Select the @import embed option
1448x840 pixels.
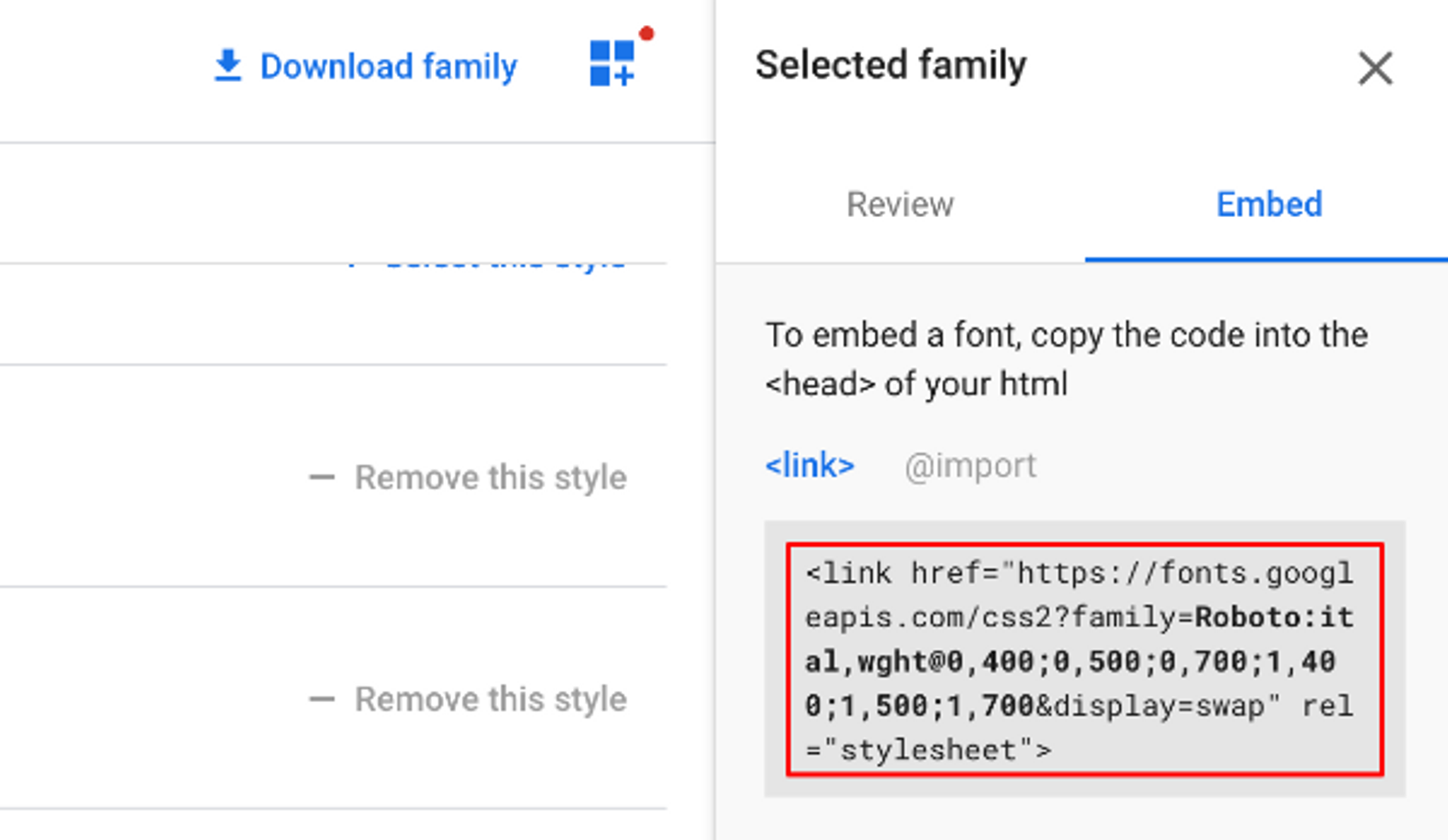[x=971, y=466]
